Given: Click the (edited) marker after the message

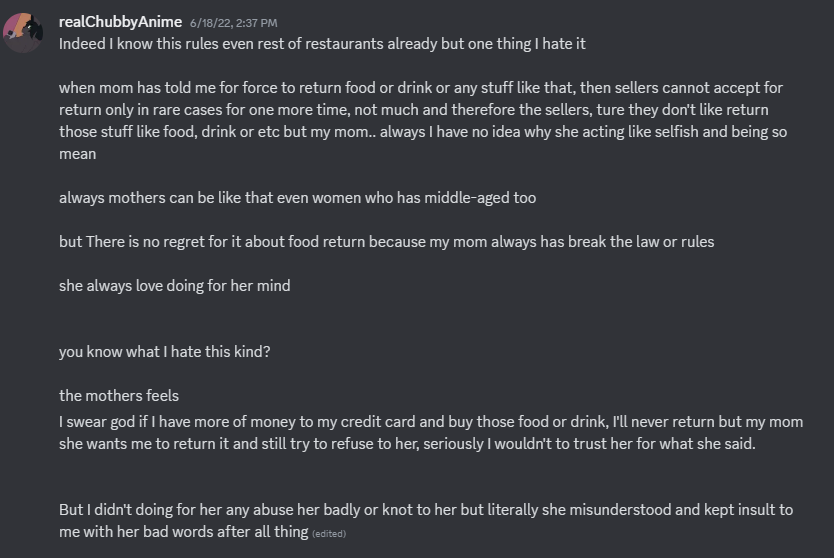Looking at the screenshot, I should pos(328,534).
